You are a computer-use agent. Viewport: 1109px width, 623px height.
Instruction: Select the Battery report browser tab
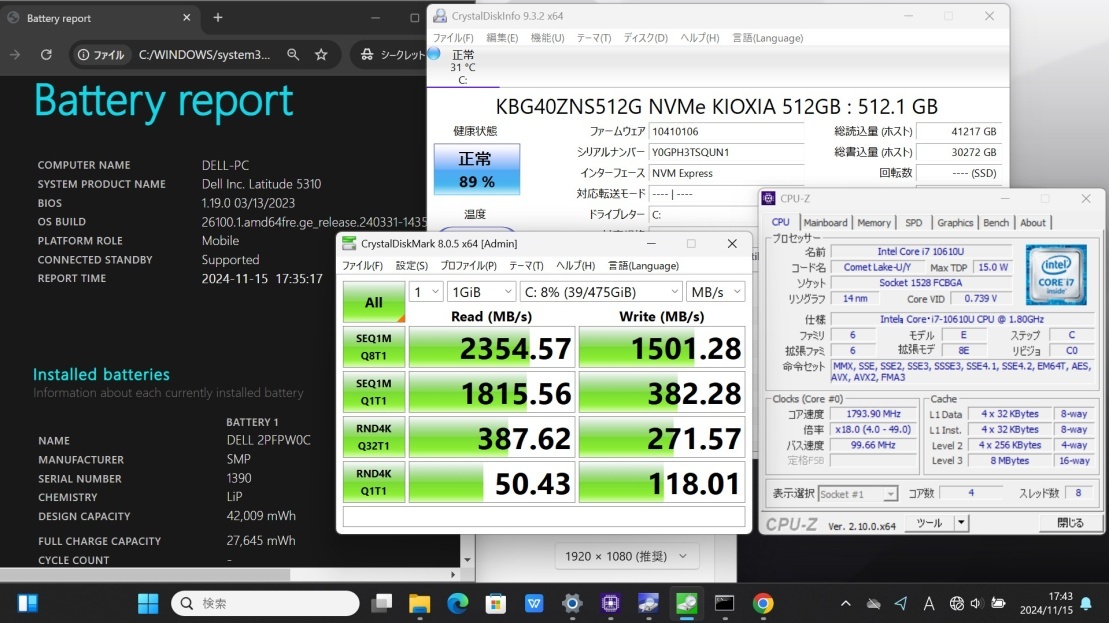(99, 18)
